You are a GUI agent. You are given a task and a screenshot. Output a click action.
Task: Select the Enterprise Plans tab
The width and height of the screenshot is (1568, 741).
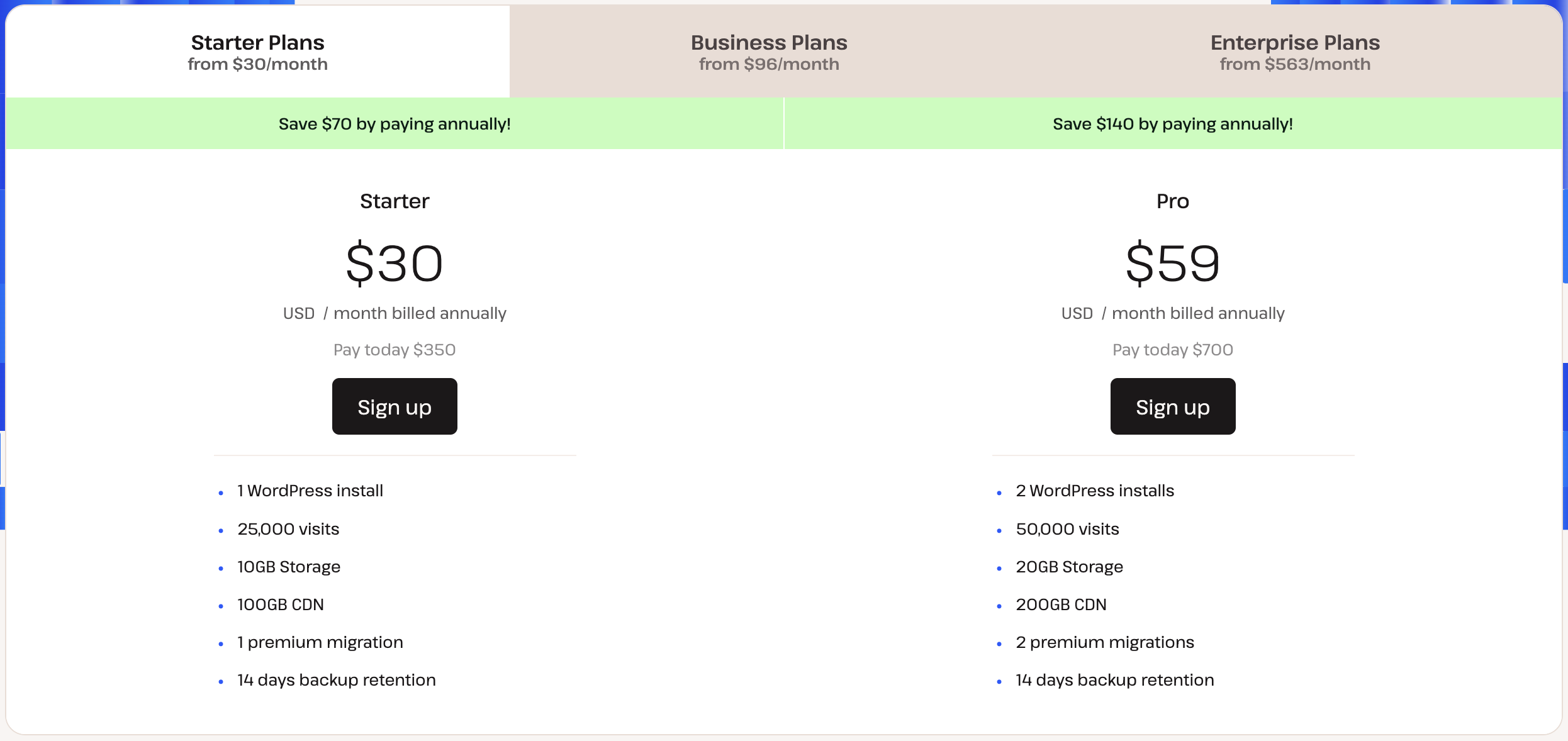click(x=1294, y=52)
